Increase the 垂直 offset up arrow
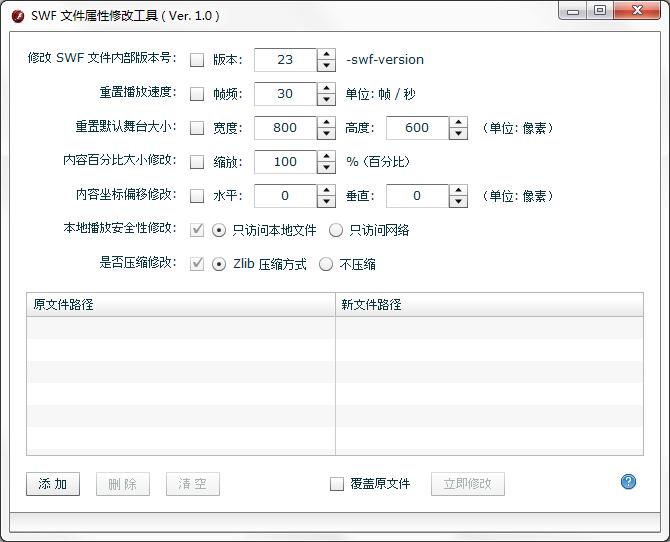The height and width of the screenshot is (542, 670). pos(458,190)
